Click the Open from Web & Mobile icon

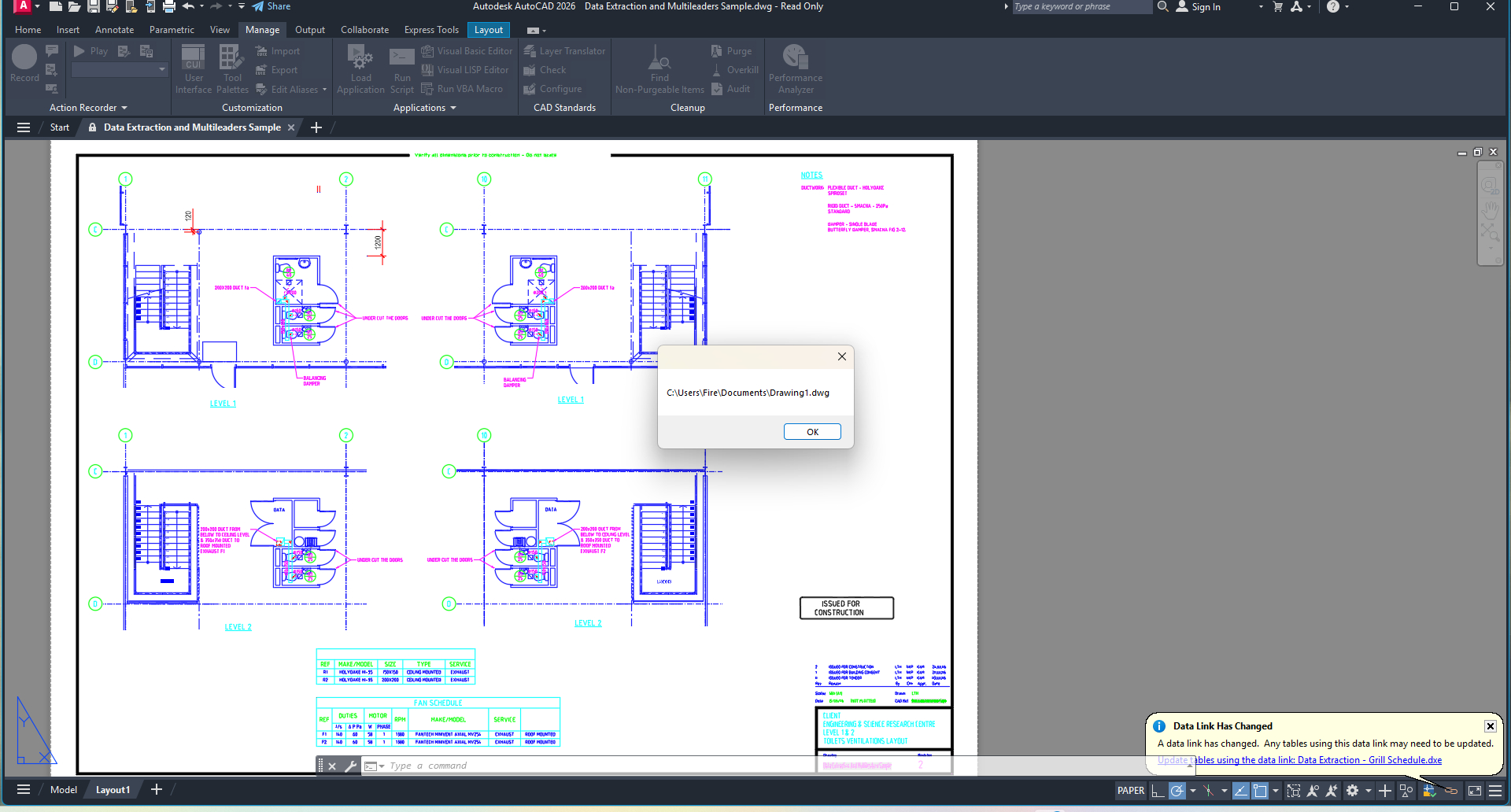(131, 7)
